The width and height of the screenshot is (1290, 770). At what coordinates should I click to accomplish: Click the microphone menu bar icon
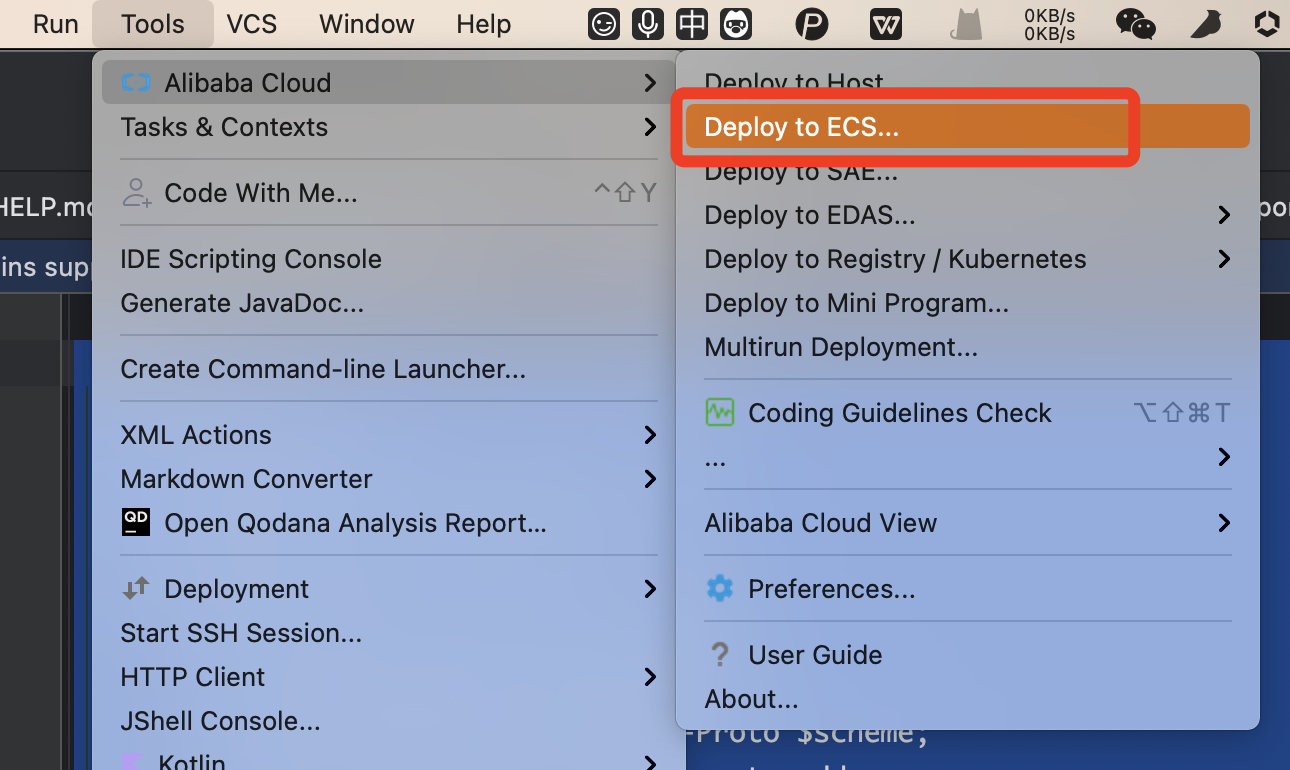648,24
